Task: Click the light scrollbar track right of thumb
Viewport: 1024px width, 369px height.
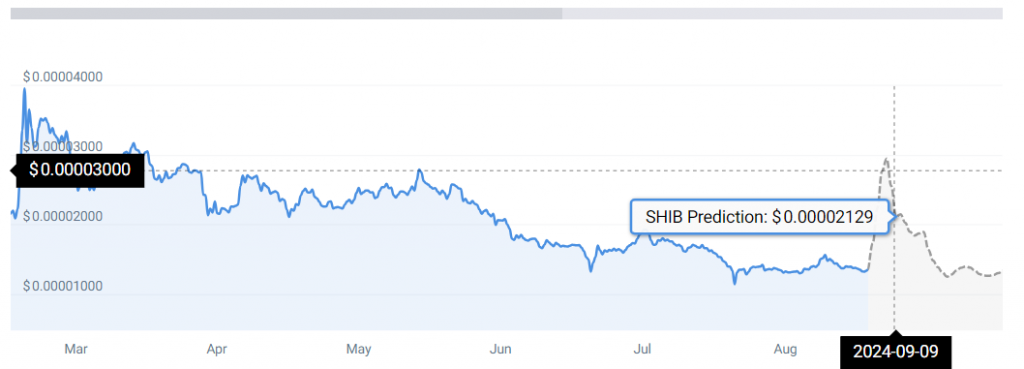Action: [782, 13]
